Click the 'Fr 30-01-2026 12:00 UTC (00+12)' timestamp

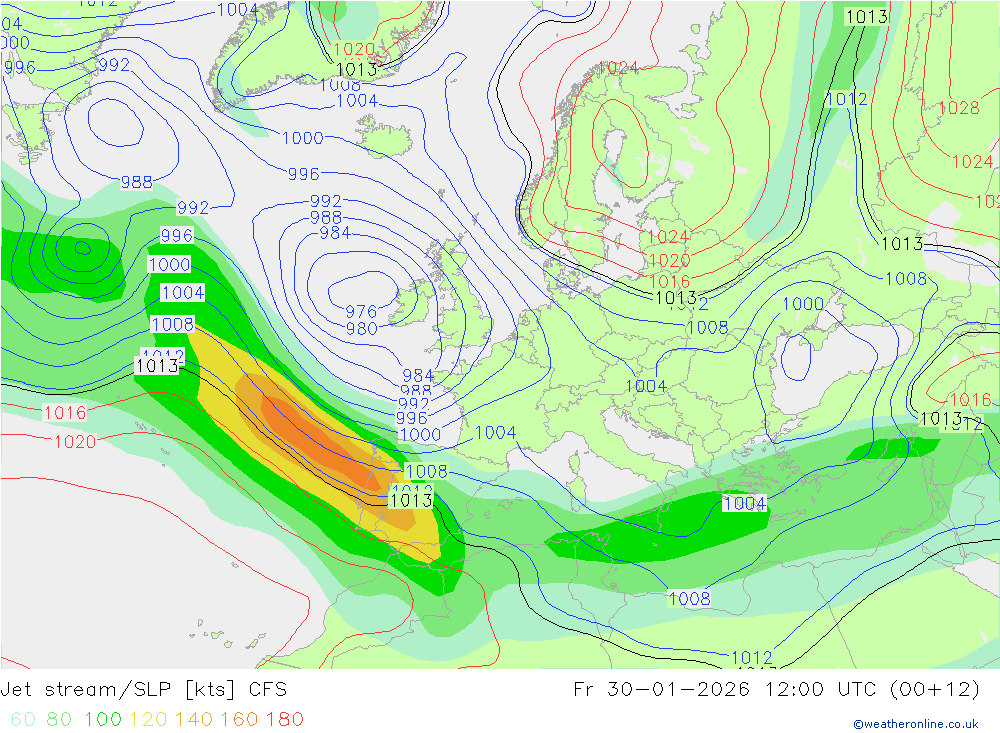(x=776, y=690)
